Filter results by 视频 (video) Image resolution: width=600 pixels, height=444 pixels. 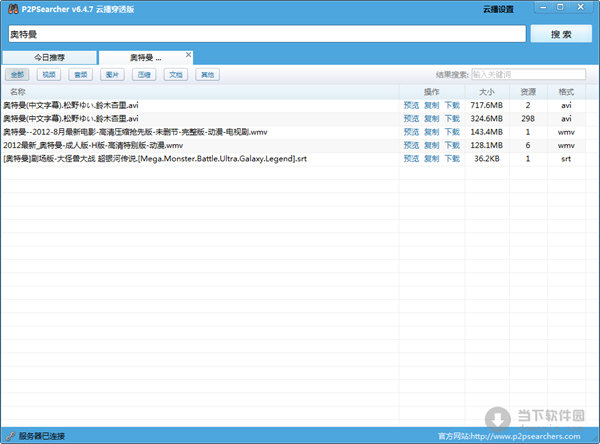(49, 74)
